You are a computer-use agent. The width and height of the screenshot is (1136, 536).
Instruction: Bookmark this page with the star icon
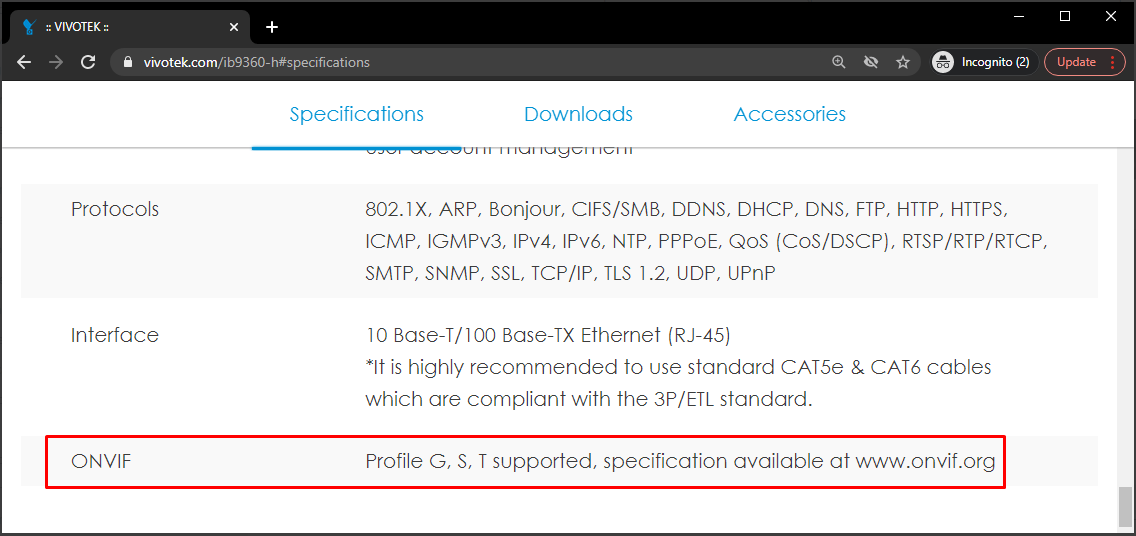pos(903,62)
